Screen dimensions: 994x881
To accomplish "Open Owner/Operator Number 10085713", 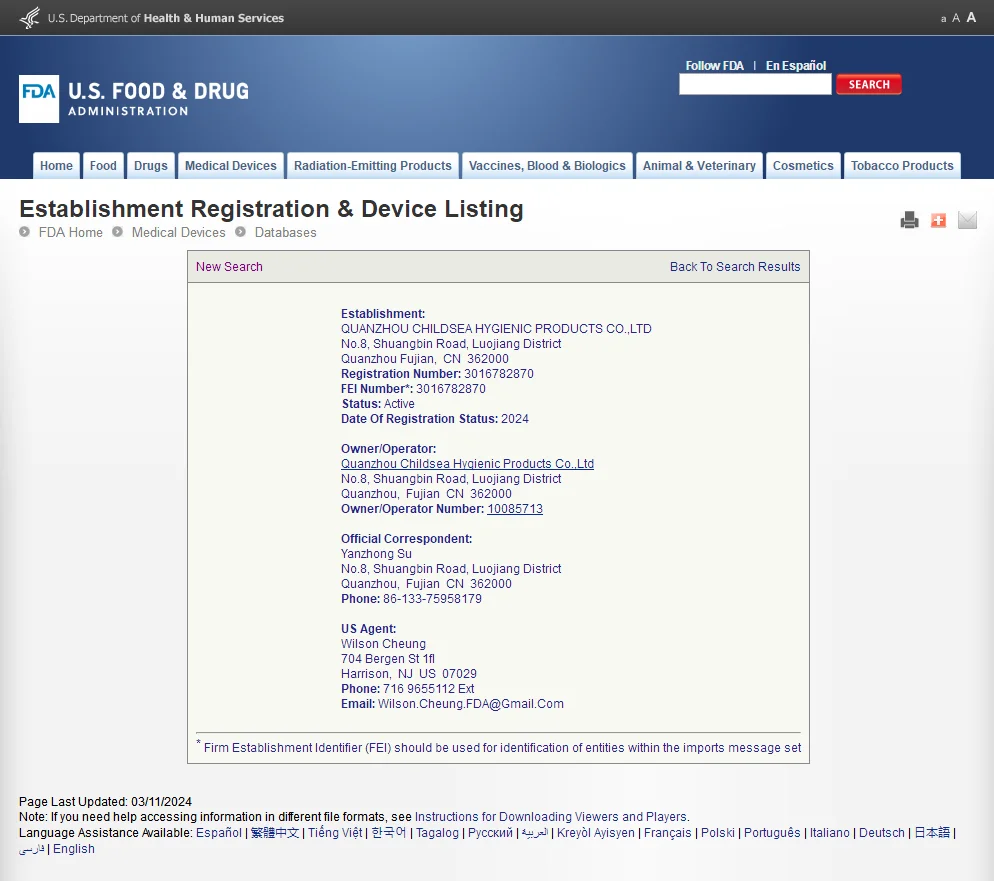I will coord(514,508).
